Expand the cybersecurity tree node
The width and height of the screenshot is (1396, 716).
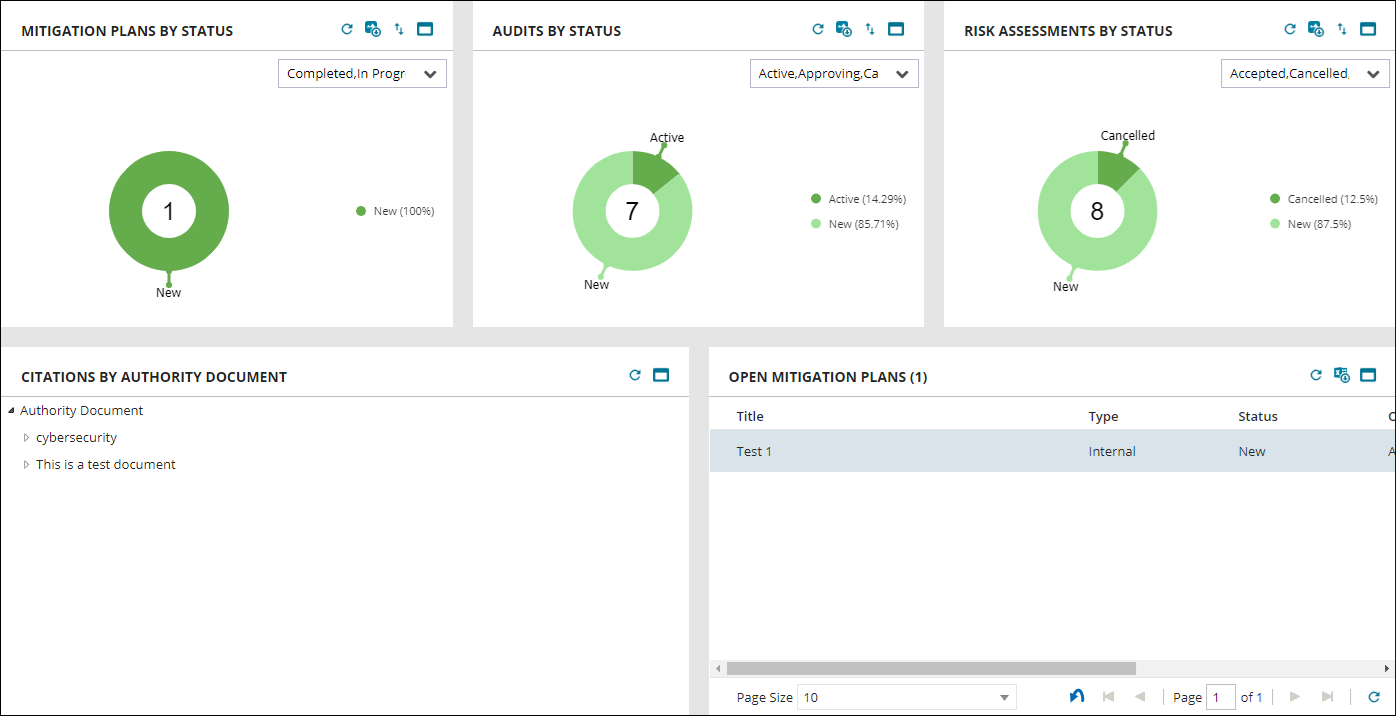(x=26, y=437)
